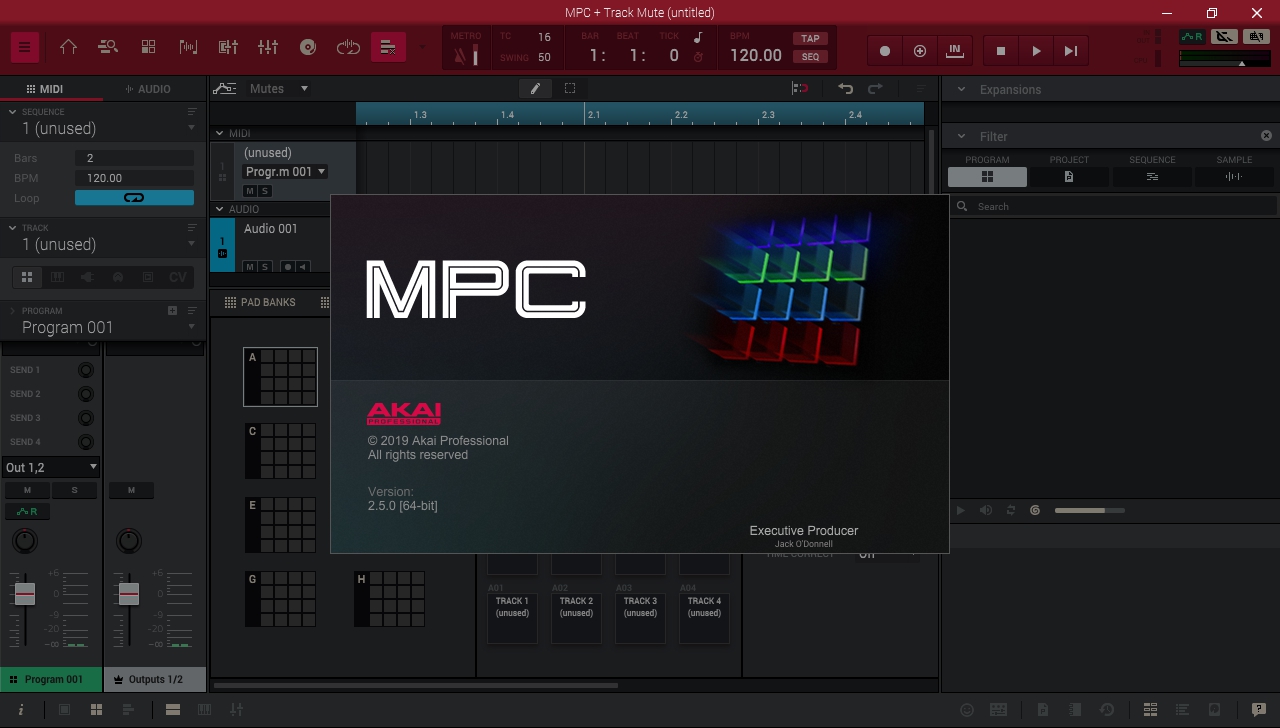
Task: Filter browser by PROJECT
Action: pos(1069,177)
